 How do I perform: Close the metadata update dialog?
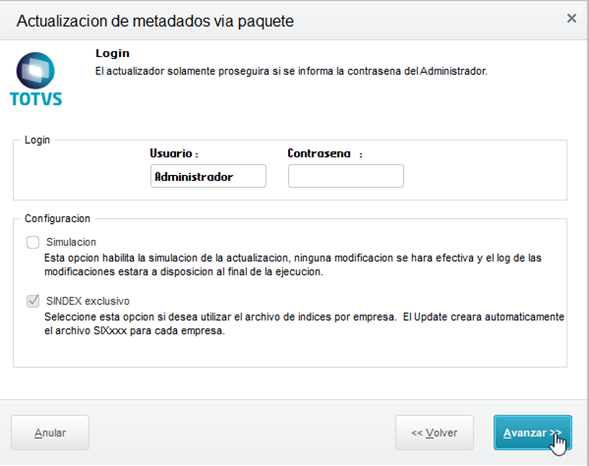(x=571, y=18)
